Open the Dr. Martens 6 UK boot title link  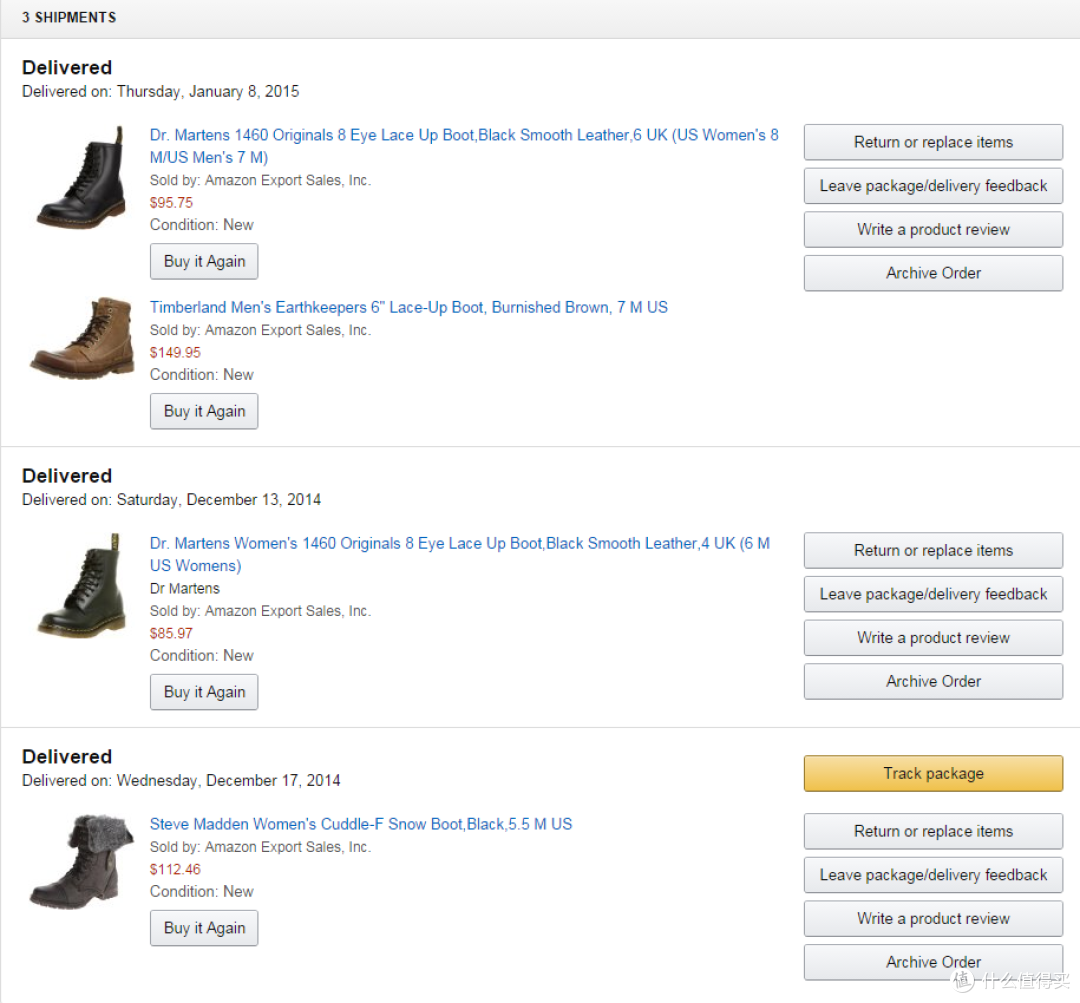(464, 146)
